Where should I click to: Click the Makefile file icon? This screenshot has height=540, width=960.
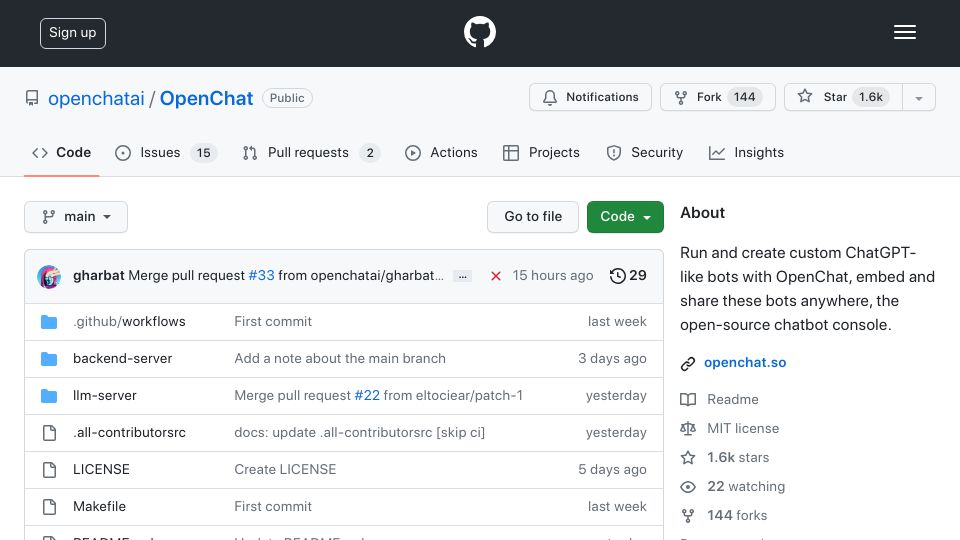(49, 506)
